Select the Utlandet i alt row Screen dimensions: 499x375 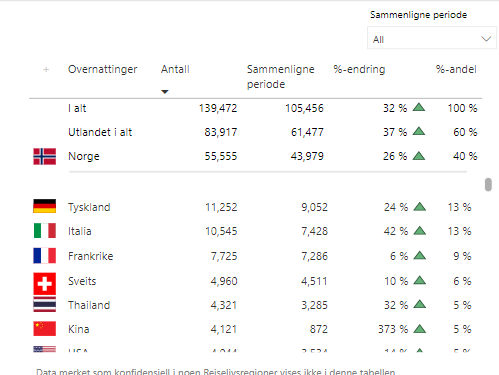coord(255,132)
